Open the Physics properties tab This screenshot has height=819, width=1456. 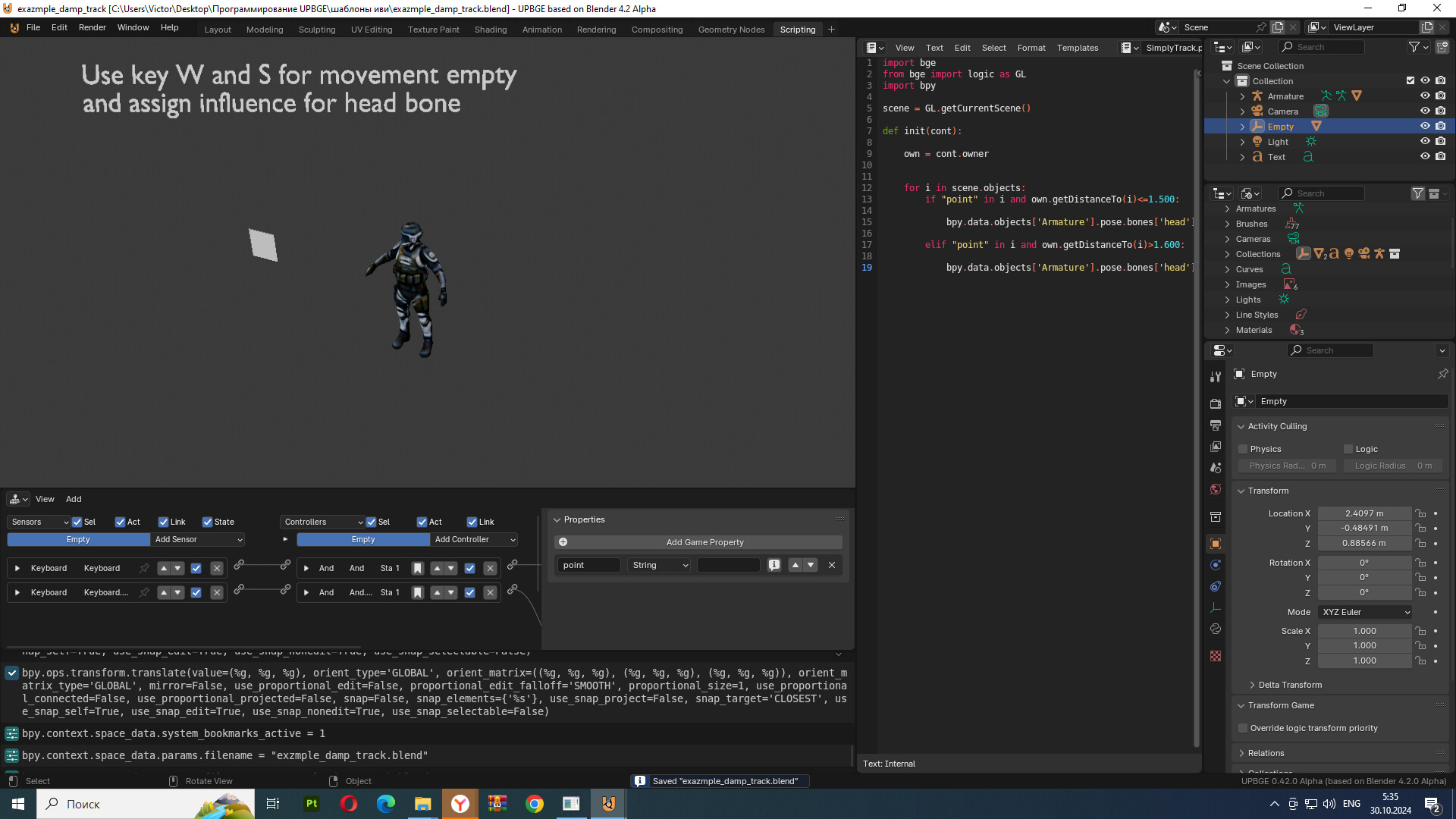click(x=1216, y=565)
